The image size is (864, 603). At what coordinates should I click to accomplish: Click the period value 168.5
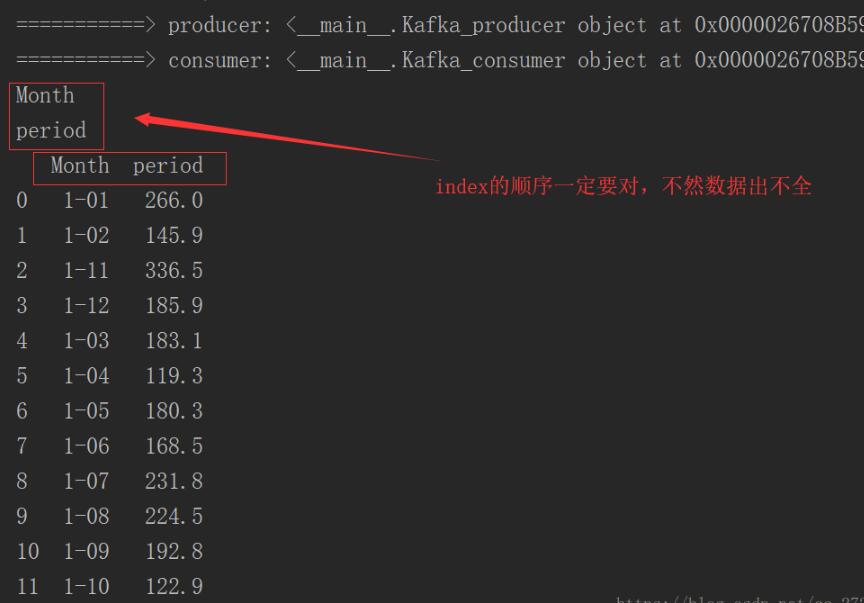tap(173, 446)
